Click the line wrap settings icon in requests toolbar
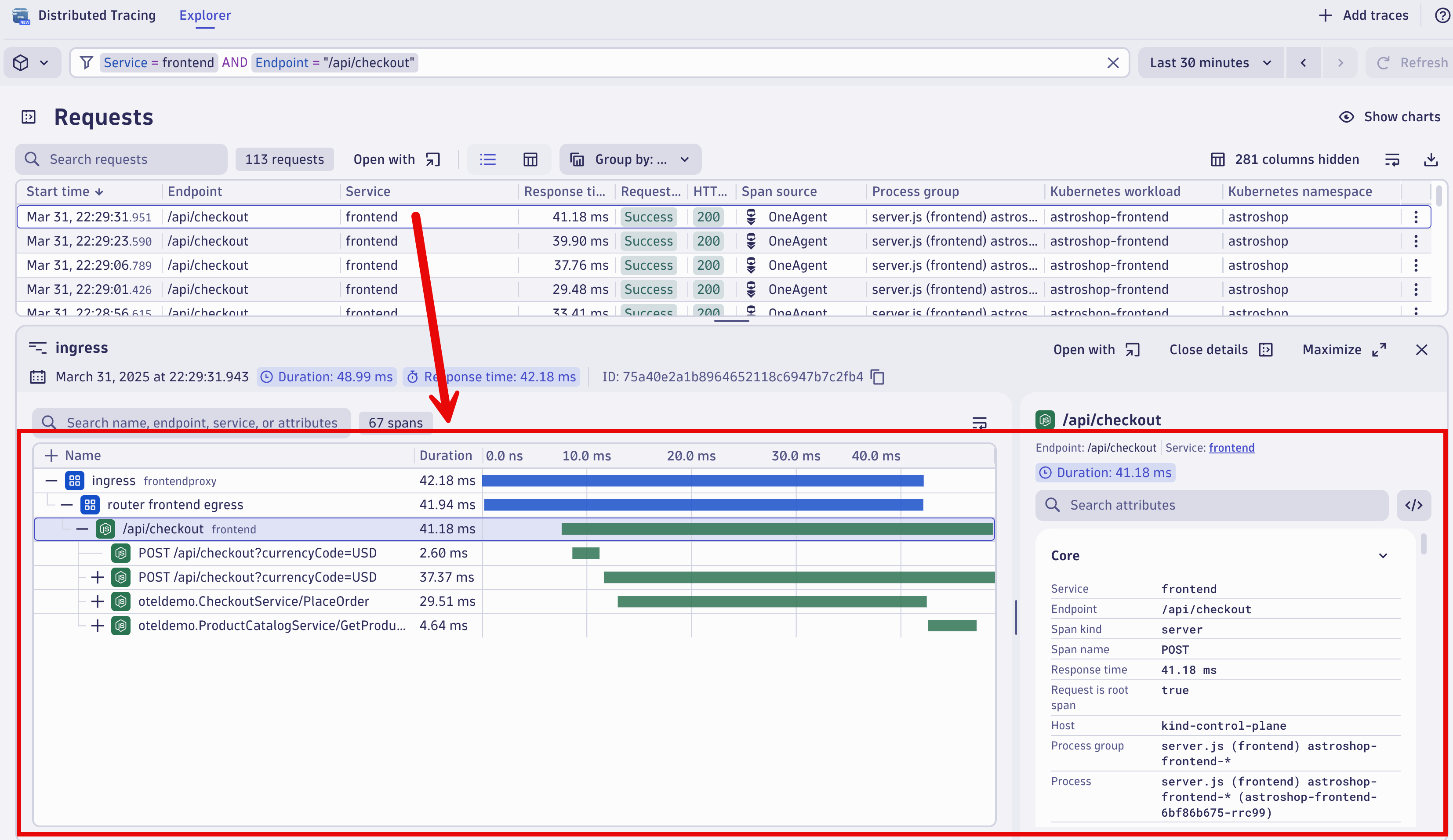The image size is (1453, 840). 1392,159
